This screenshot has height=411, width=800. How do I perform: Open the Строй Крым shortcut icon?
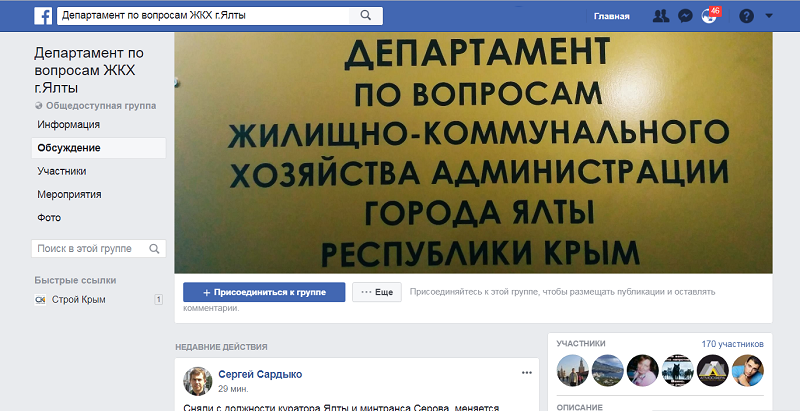pyautogui.click(x=40, y=300)
